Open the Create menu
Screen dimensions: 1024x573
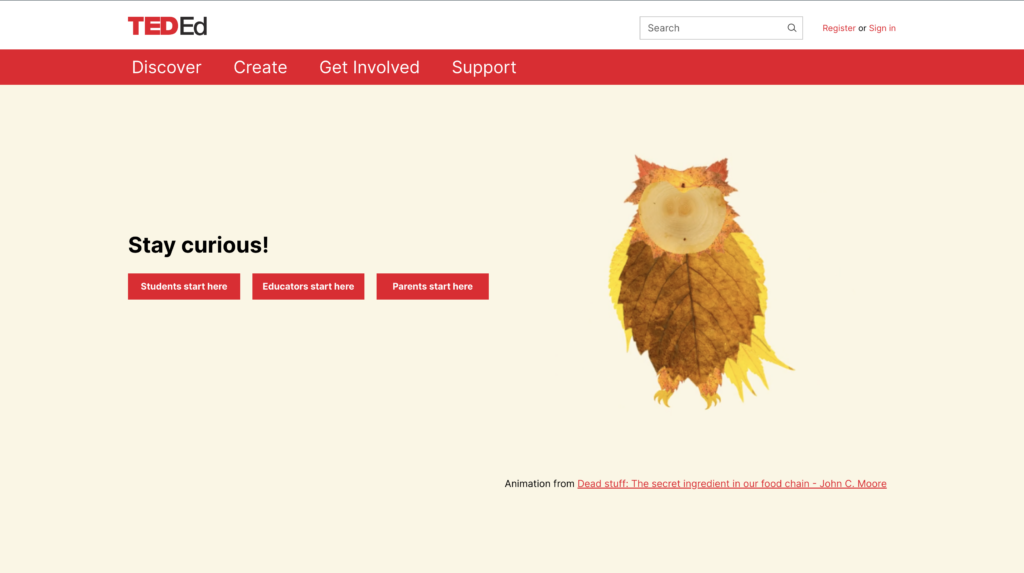(260, 67)
